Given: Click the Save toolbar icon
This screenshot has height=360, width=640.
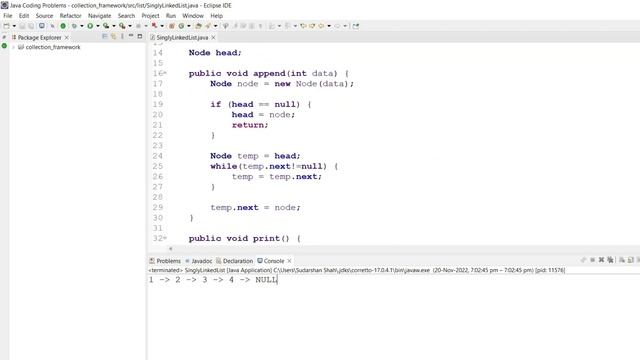Looking at the screenshot, I should click(22, 26).
